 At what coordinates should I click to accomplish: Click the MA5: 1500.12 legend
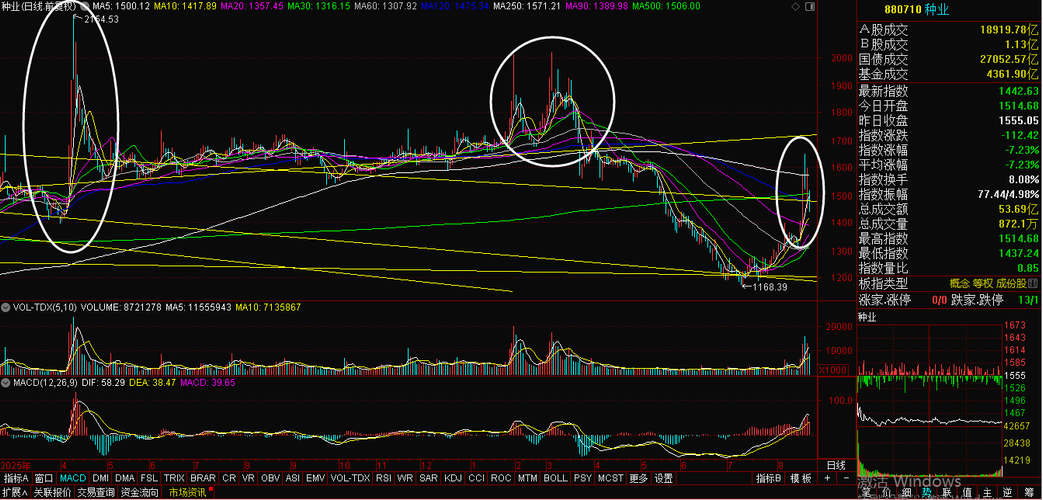tap(122, 6)
